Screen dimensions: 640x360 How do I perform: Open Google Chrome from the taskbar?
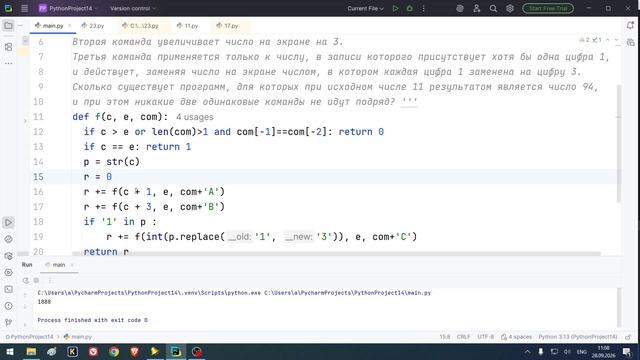pyautogui.click(x=114, y=352)
